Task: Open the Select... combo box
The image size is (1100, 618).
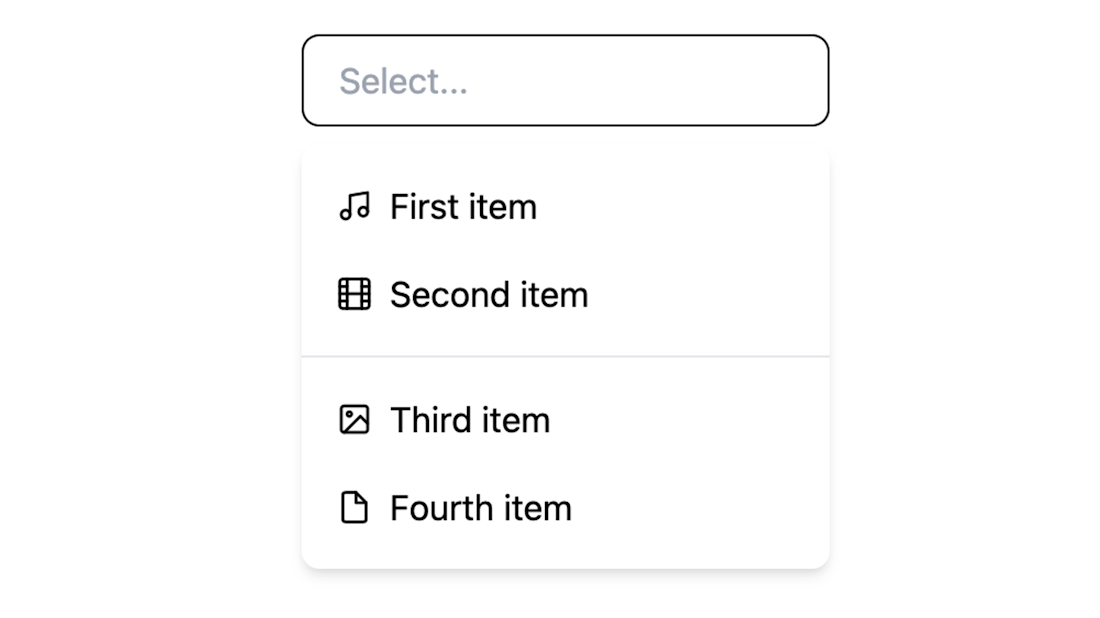Action: [565, 81]
